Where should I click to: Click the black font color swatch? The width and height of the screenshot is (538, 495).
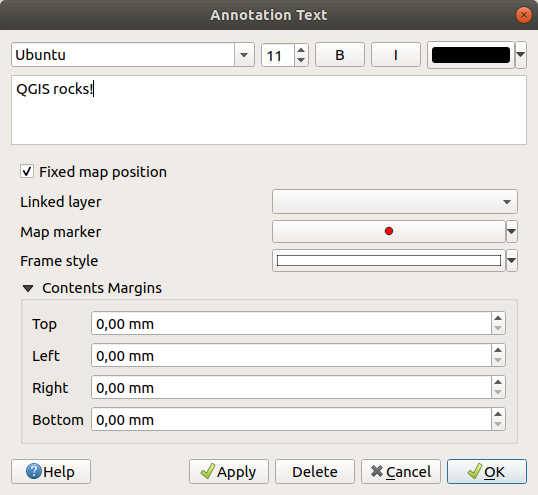tap(471, 55)
